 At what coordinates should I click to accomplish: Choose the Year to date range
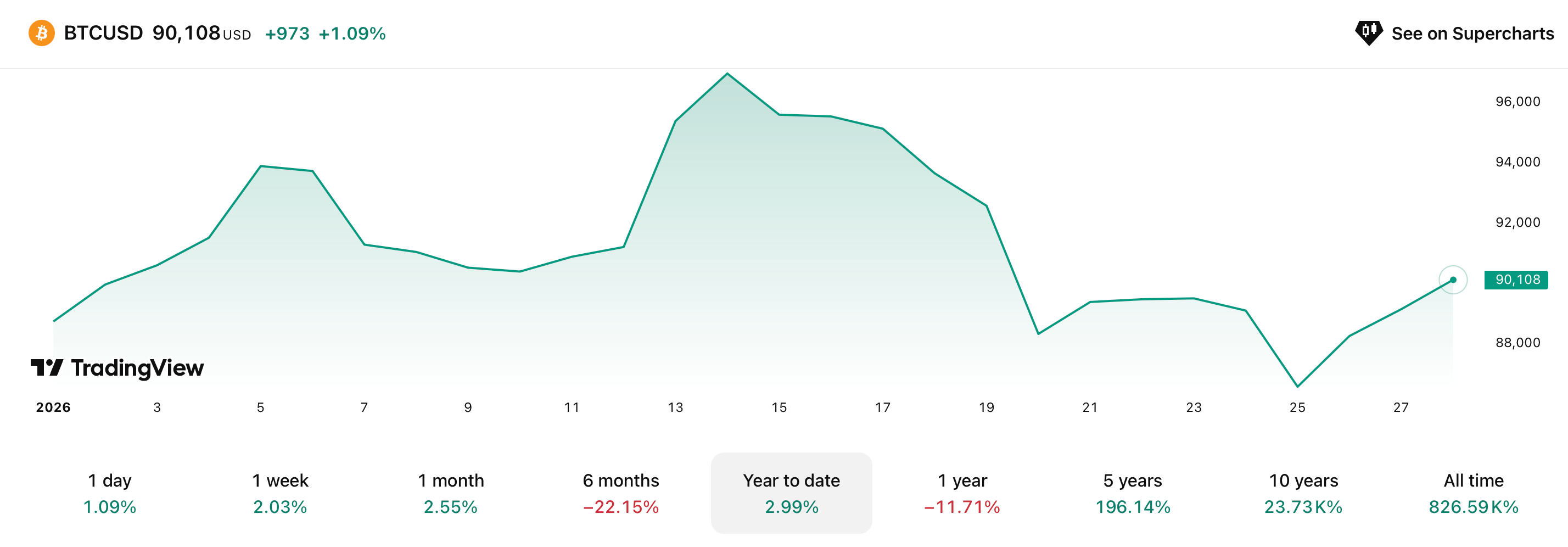(x=791, y=493)
